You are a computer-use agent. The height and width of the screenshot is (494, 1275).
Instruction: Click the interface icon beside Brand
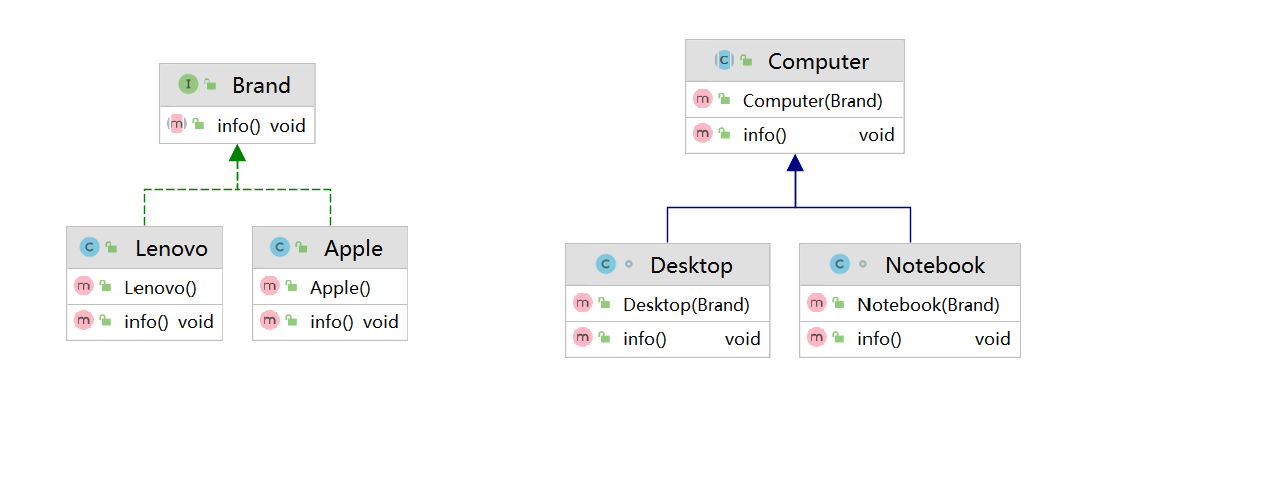(x=188, y=85)
